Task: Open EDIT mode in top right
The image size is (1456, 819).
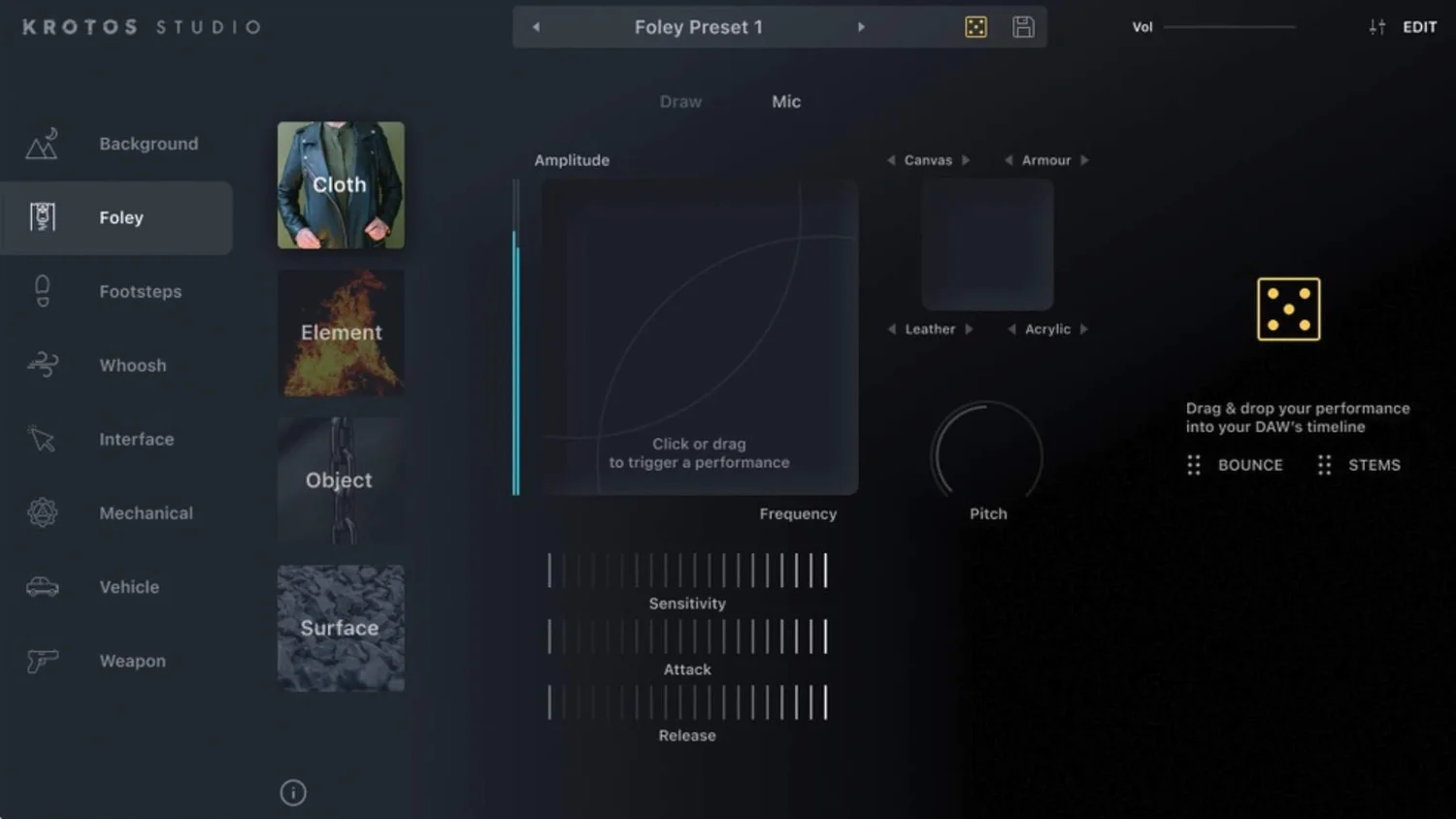Action: click(1419, 26)
